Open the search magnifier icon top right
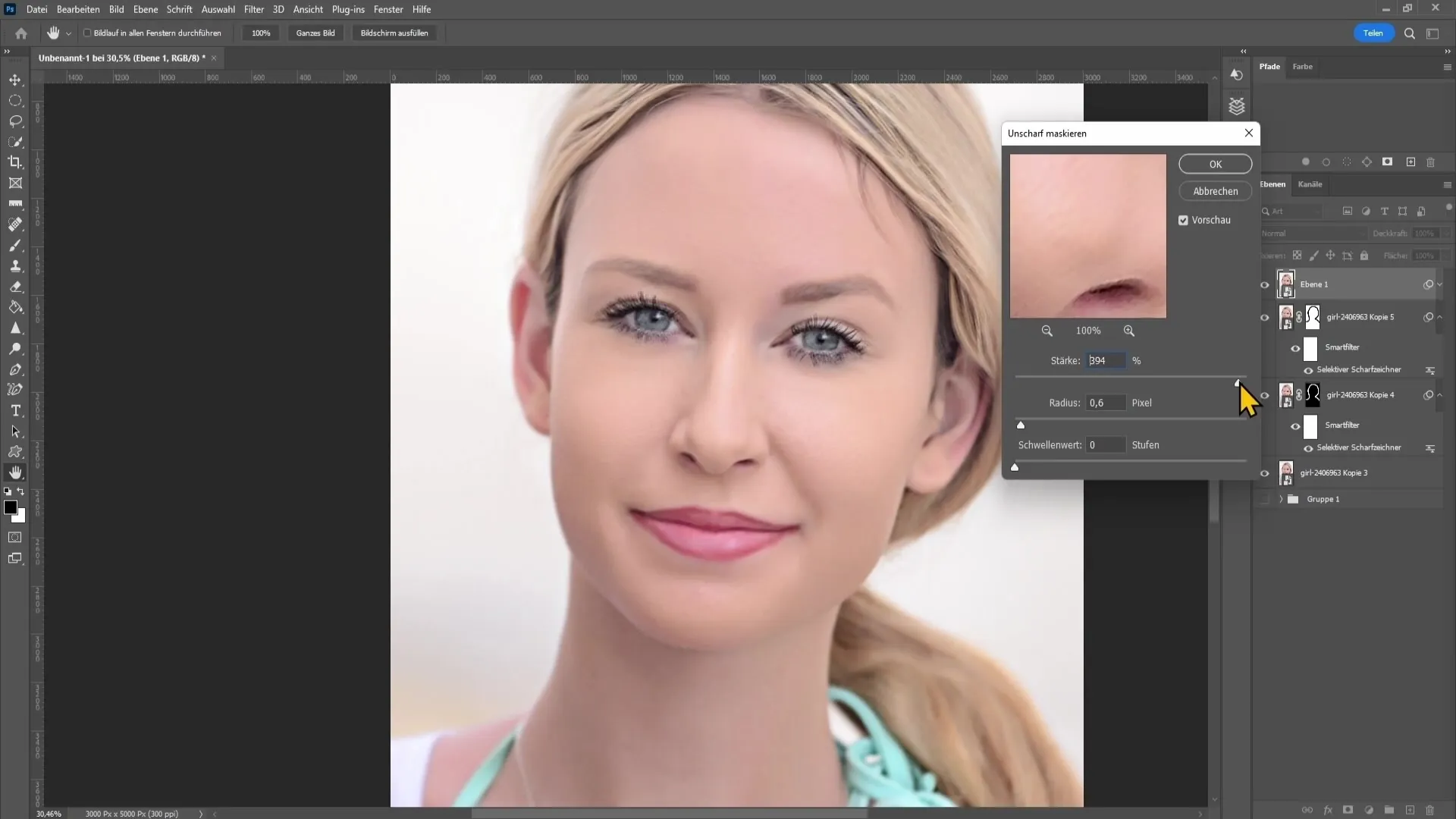1456x819 pixels. tap(1410, 33)
